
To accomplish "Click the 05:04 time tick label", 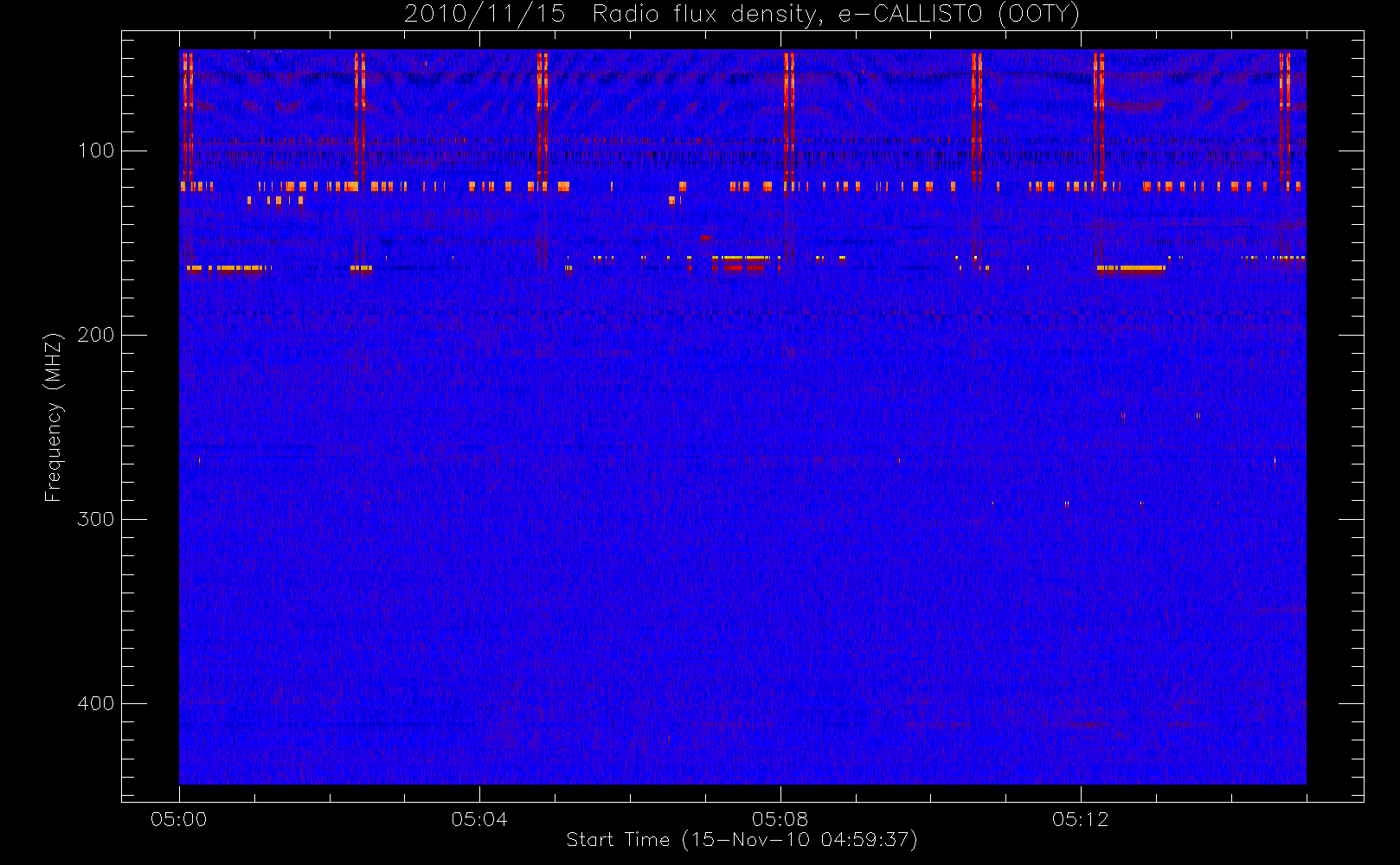I will point(479,819).
